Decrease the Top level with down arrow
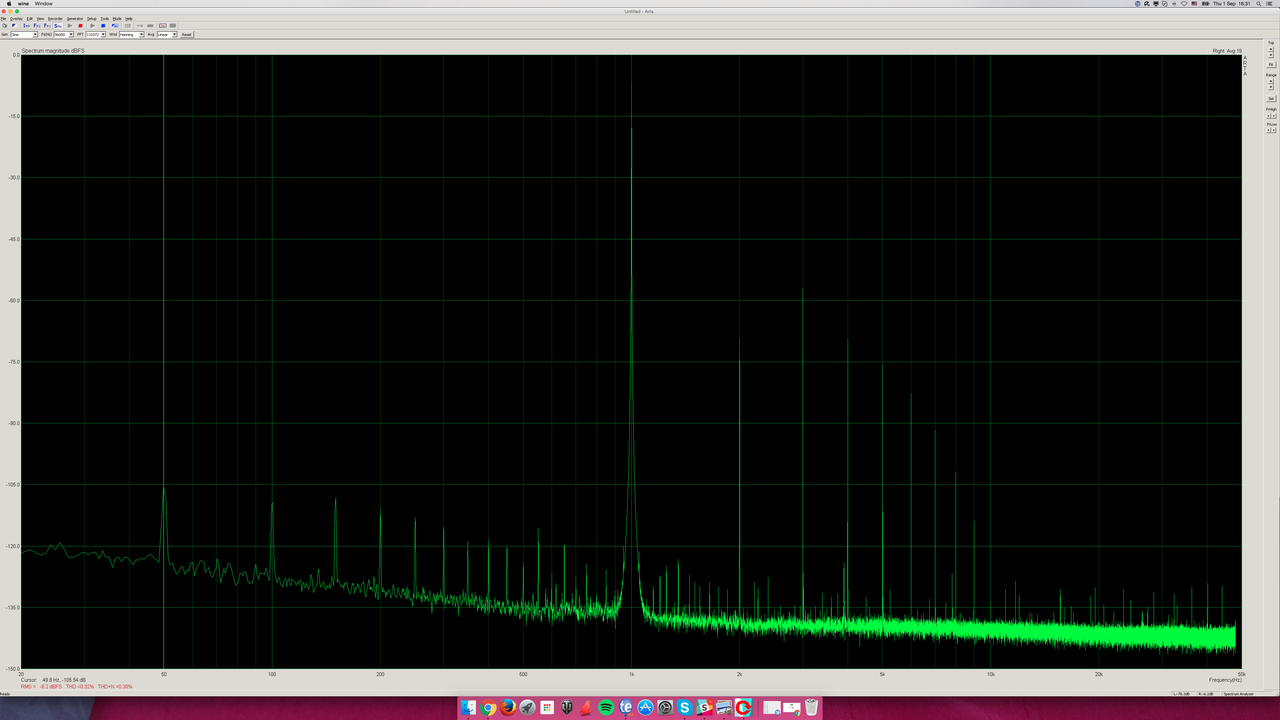The height and width of the screenshot is (720, 1280). pos(1271,55)
